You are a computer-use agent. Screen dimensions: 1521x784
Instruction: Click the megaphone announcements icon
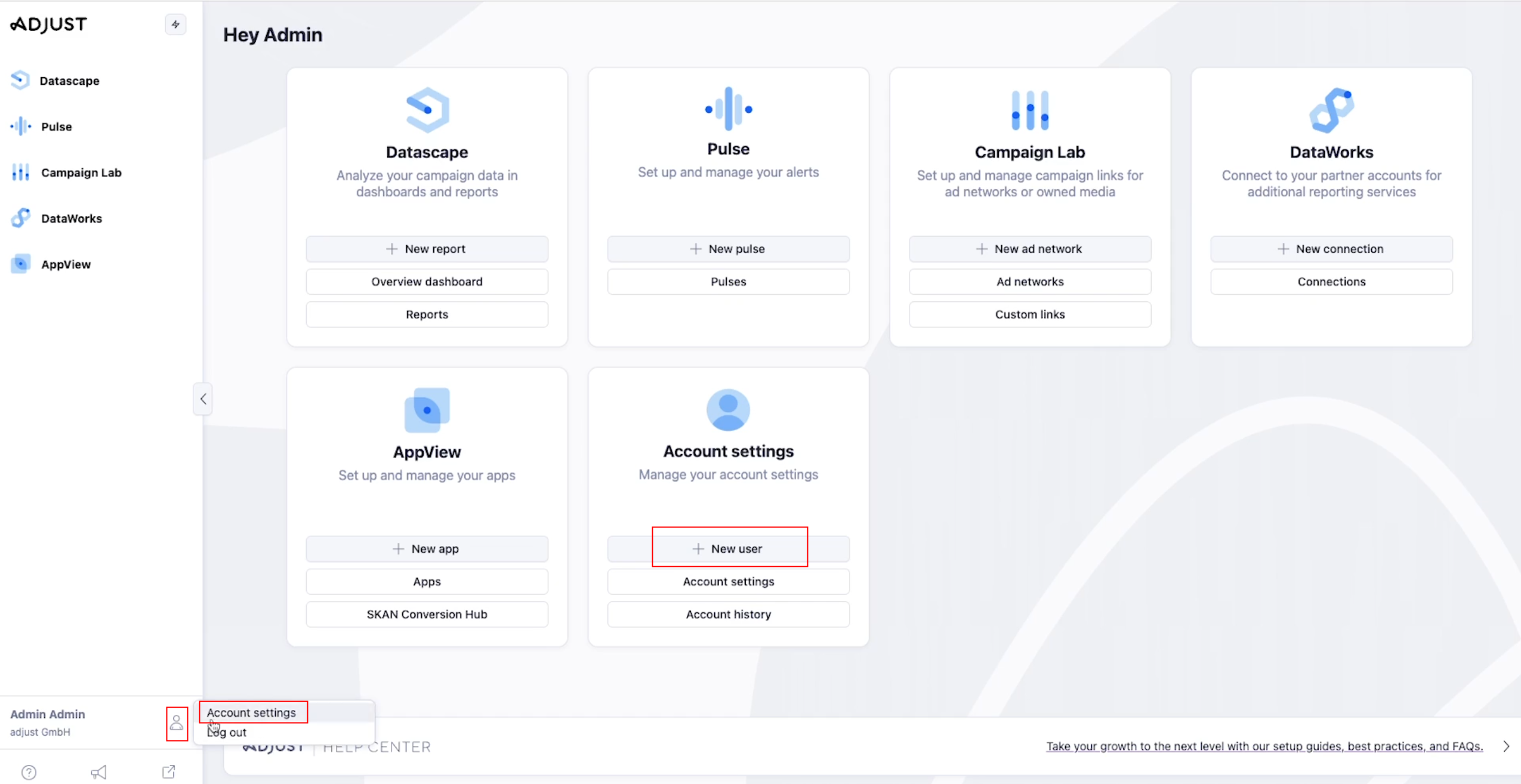click(x=98, y=772)
